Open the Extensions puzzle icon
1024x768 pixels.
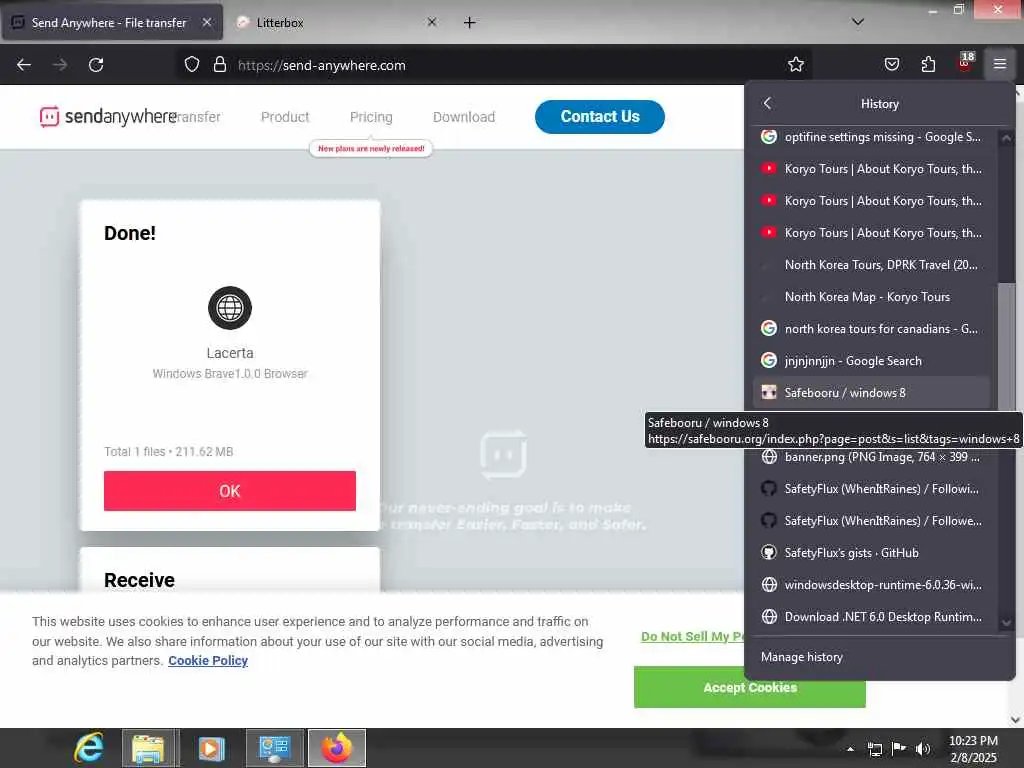[x=928, y=65]
